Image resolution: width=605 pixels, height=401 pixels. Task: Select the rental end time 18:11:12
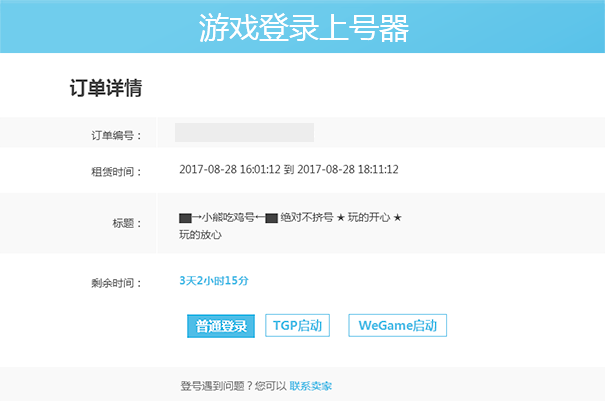point(376,170)
